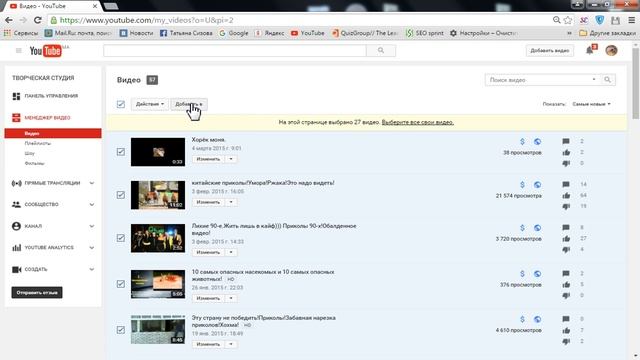
Task: Click Отправить отзыв button
Action: (x=37, y=292)
